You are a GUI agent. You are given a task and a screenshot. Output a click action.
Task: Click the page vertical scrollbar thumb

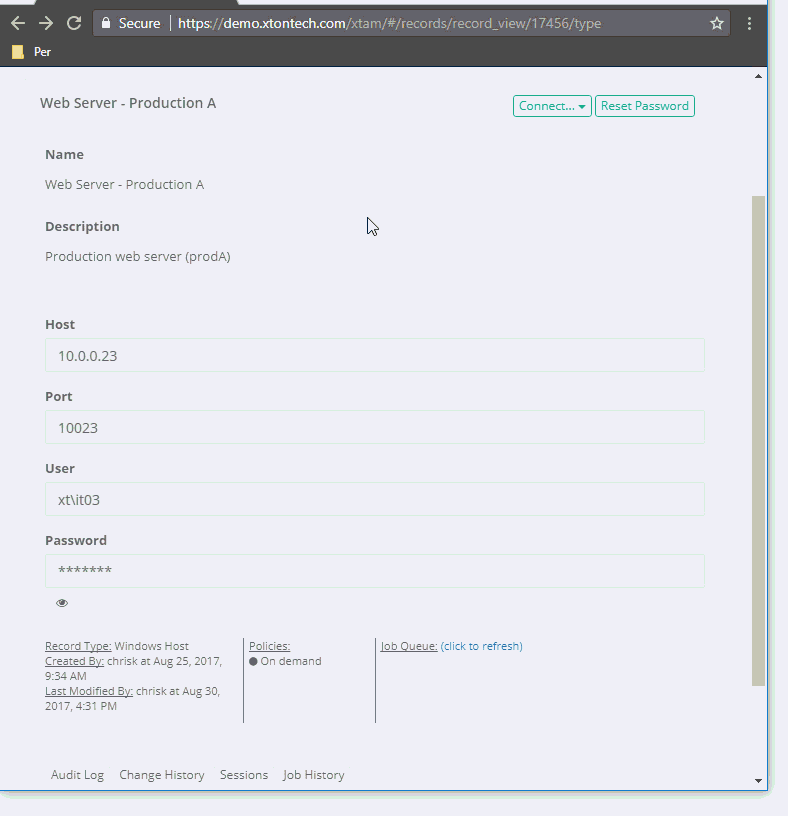759,440
